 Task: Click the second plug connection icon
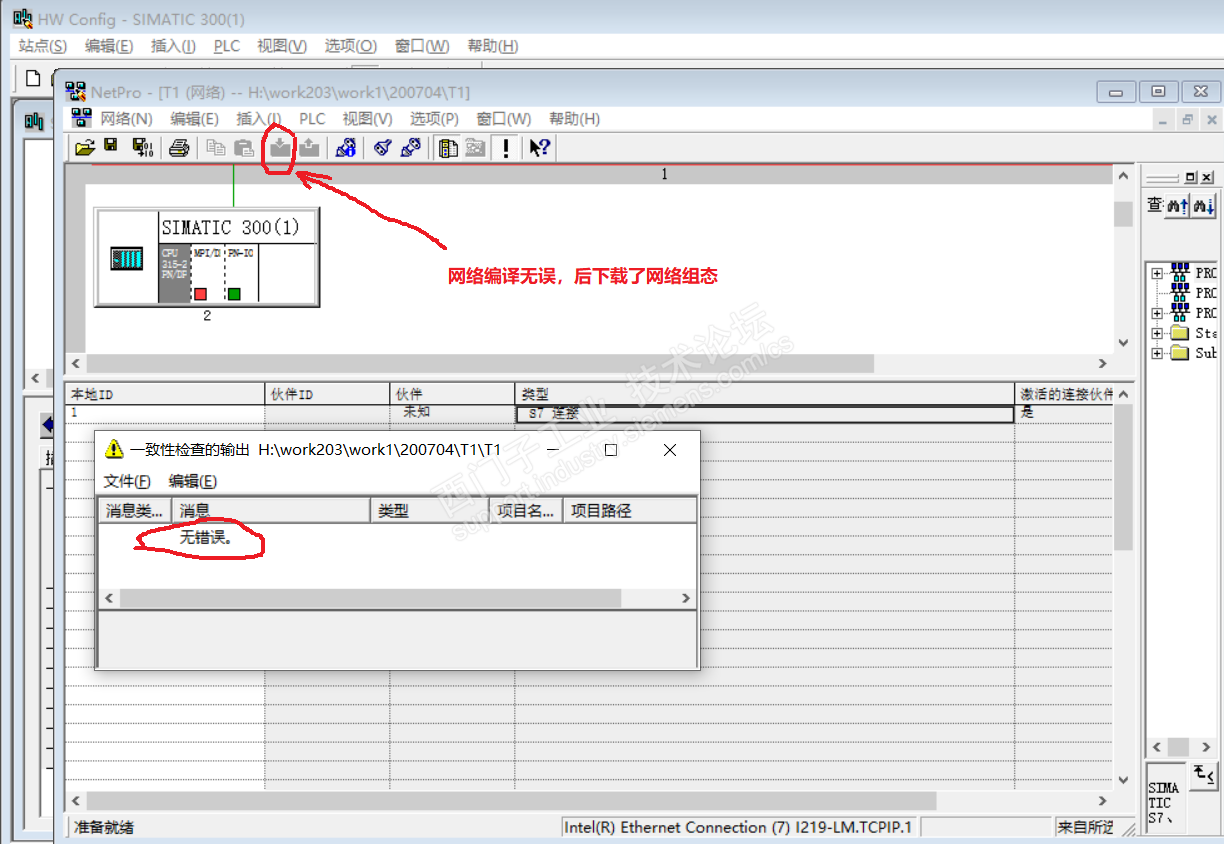click(410, 148)
